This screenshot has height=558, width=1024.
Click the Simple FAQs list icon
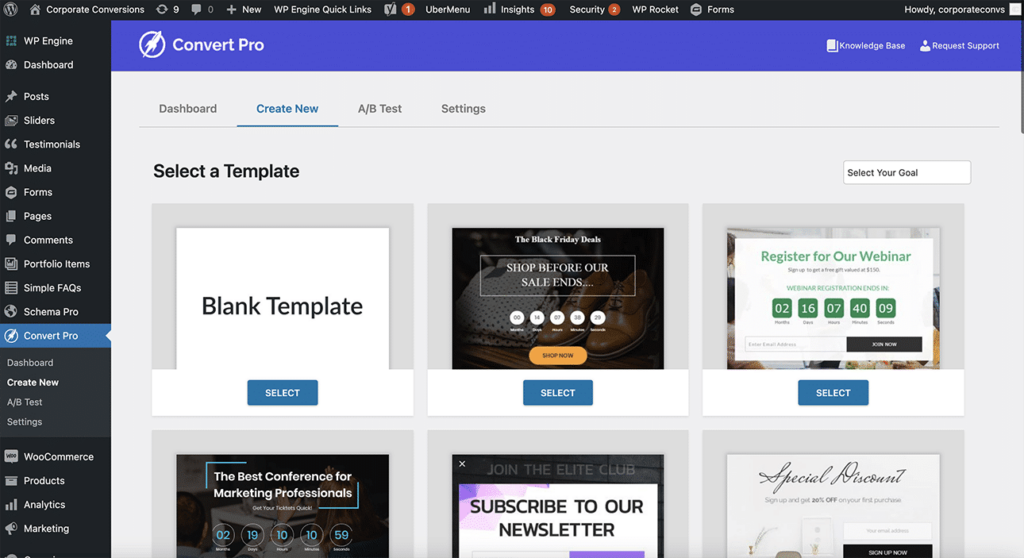click(11, 287)
